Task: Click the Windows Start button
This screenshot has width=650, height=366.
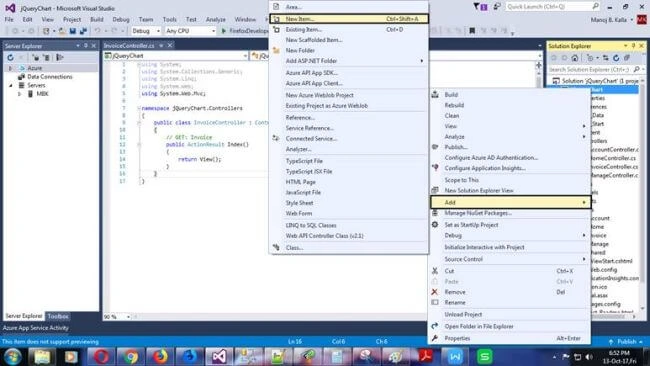Action: point(12,356)
